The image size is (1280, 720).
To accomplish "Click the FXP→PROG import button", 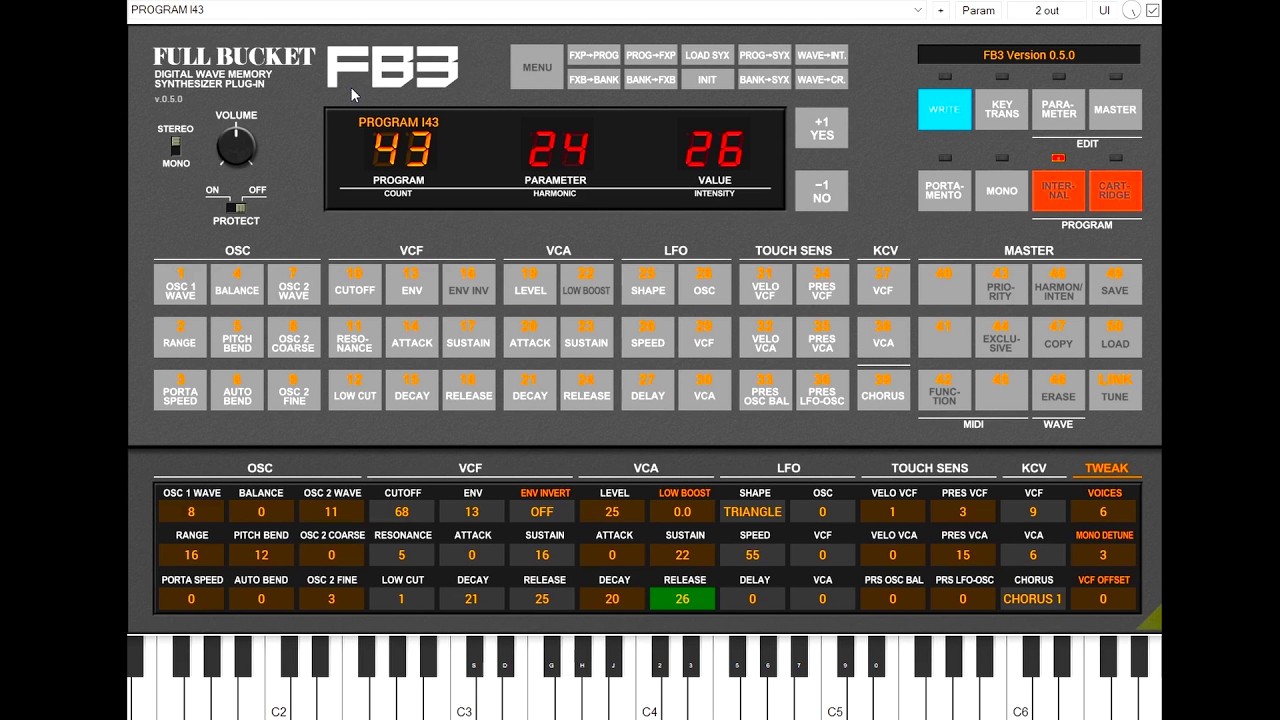I will (594, 55).
